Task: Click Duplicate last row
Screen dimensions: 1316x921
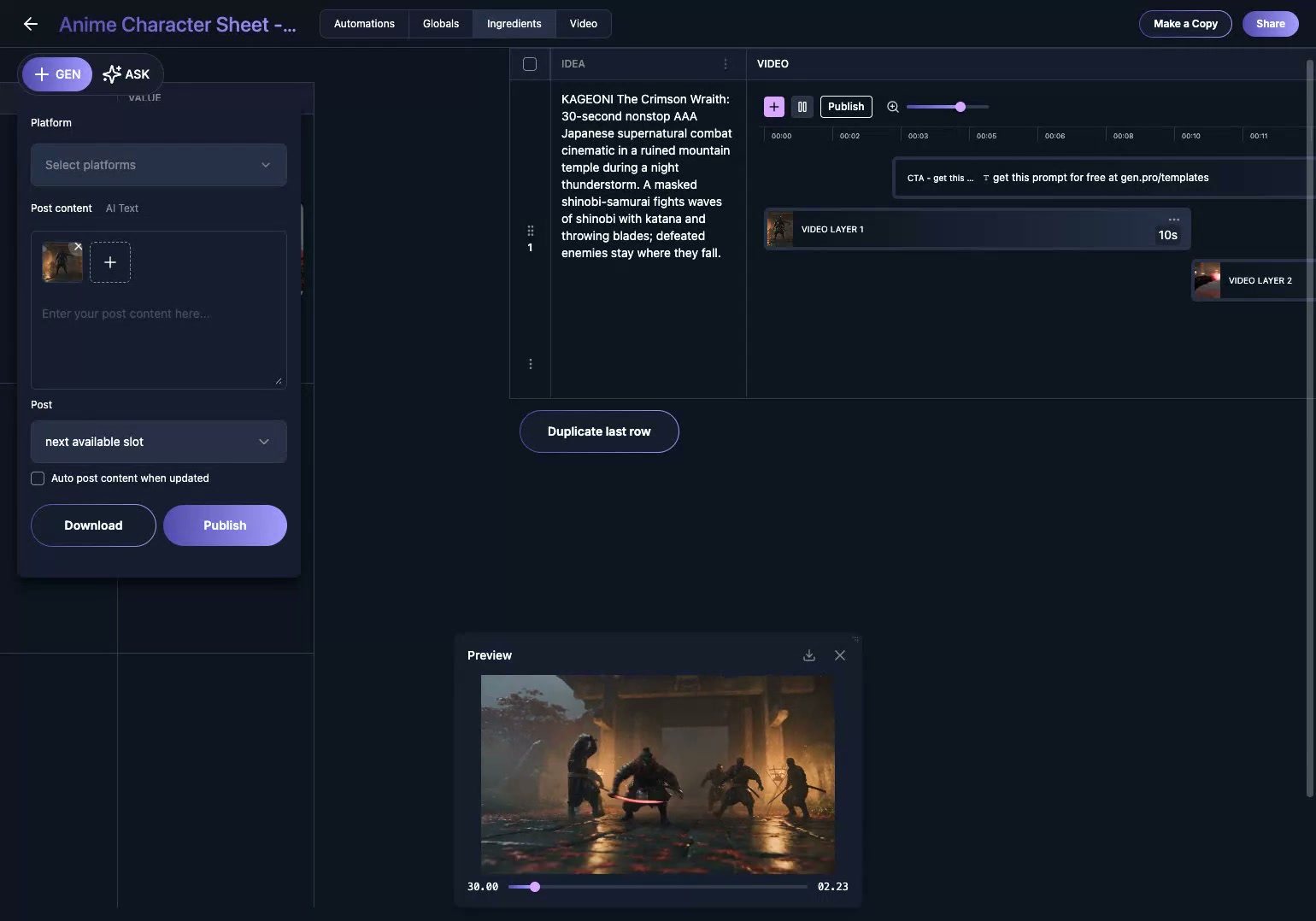Action: (599, 431)
